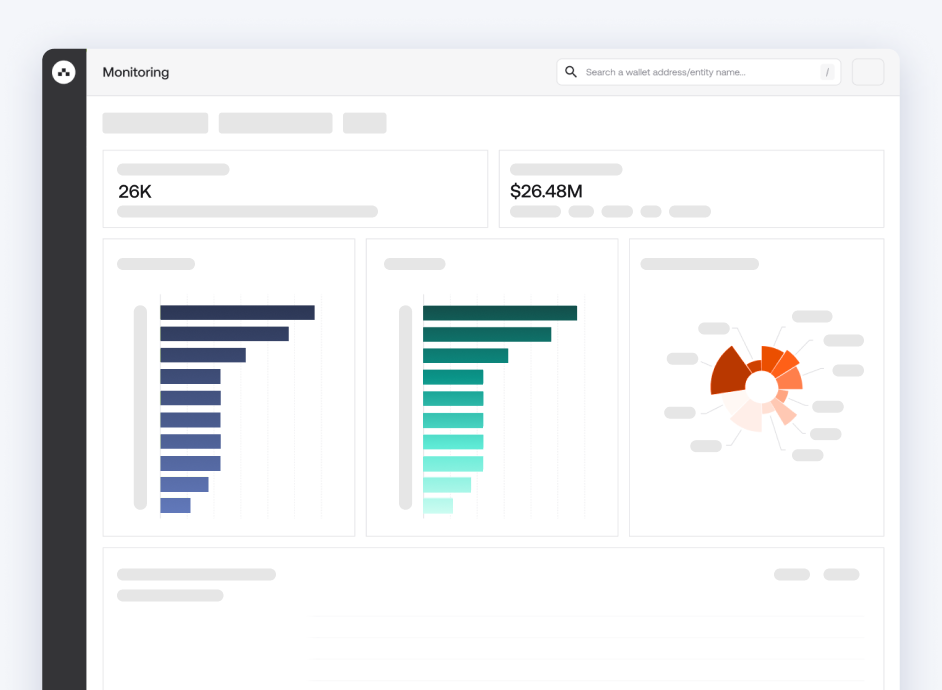Click the app logo in the dark sidebar
Image resolution: width=942 pixels, height=690 pixels.
pyautogui.click(x=64, y=72)
